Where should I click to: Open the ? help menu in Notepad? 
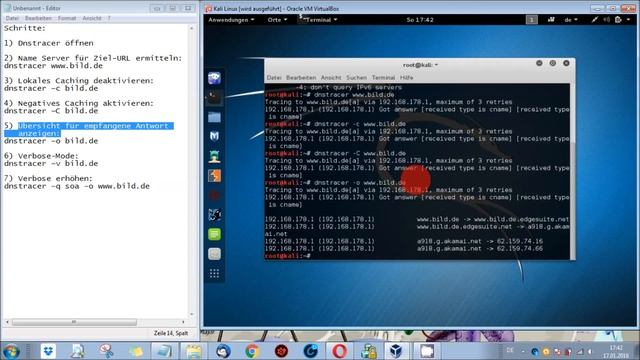pos(109,18)
